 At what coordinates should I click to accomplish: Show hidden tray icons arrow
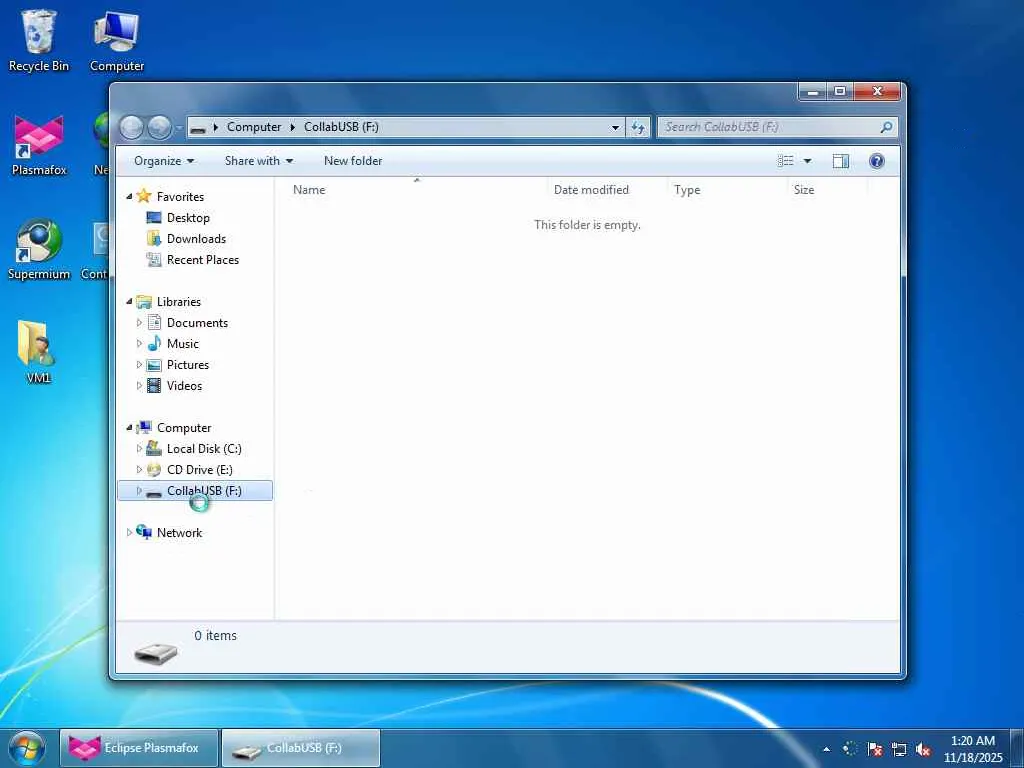pyautogui.click(x=826, y=749)
